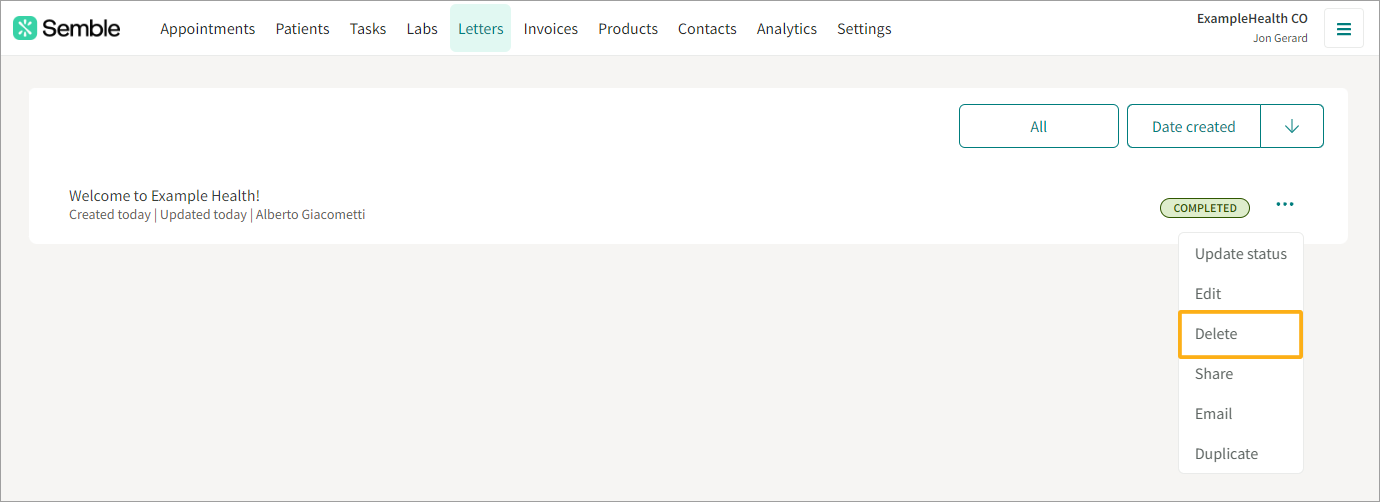Image resolution: width=1380 pixels, height=502 pixels.
Task: Open the Labs tab
Action: click(x=422, y=28)
